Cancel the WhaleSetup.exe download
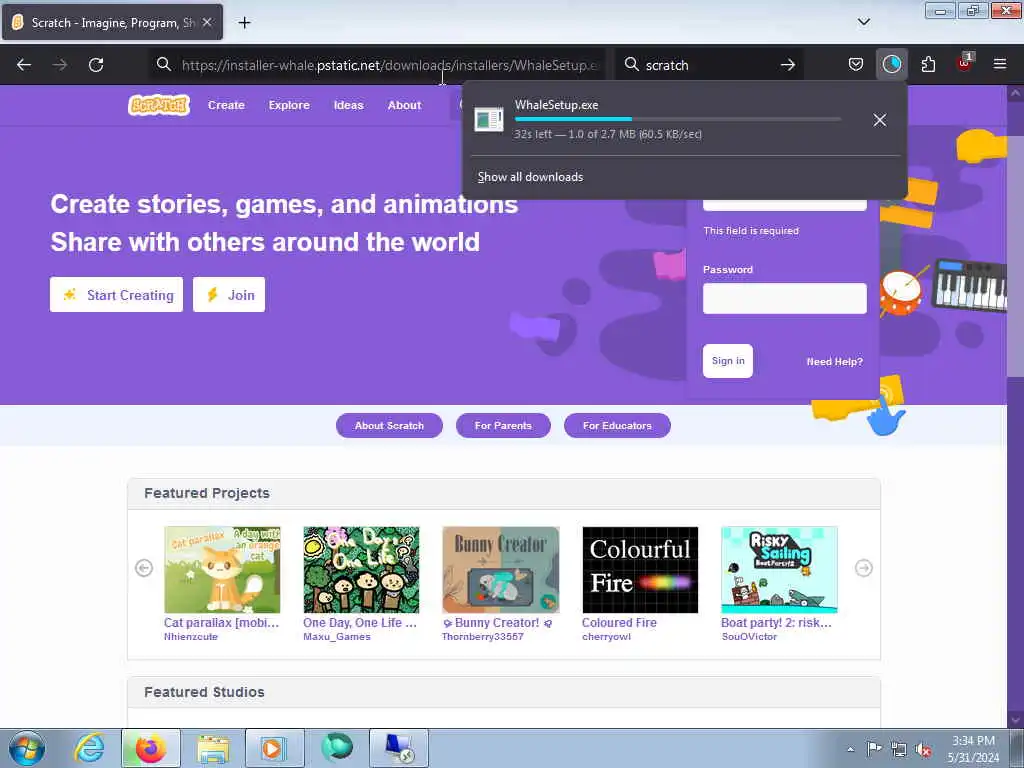1024x768 pixels. click(x=880, y=120)
